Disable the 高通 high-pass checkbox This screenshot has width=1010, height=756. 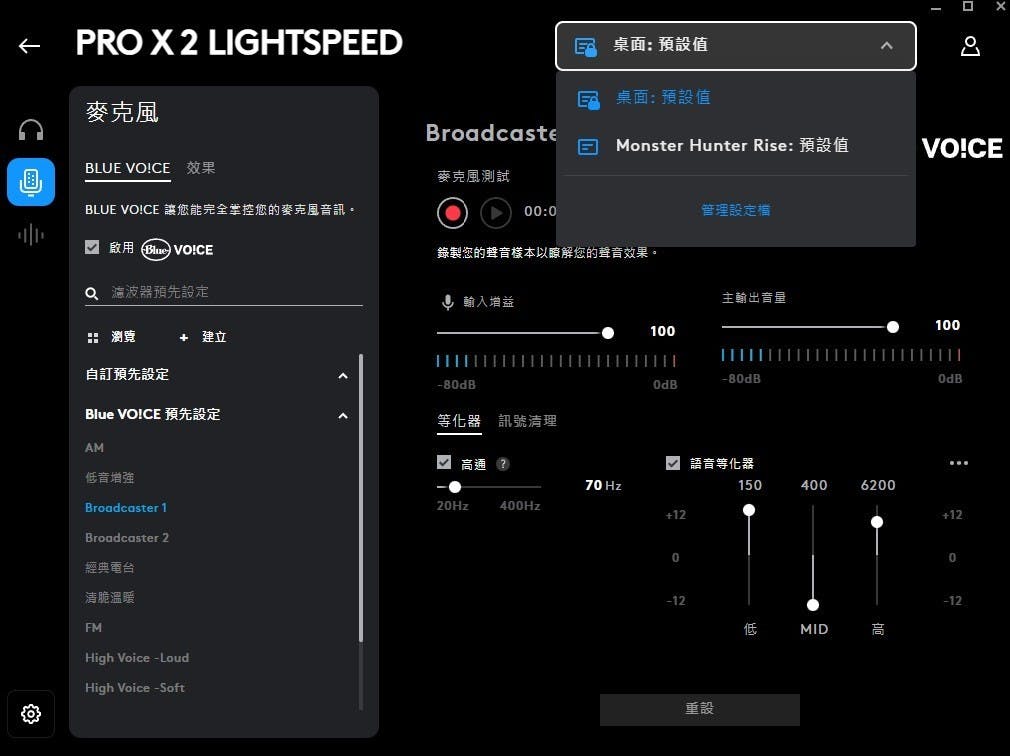point(444,463)
